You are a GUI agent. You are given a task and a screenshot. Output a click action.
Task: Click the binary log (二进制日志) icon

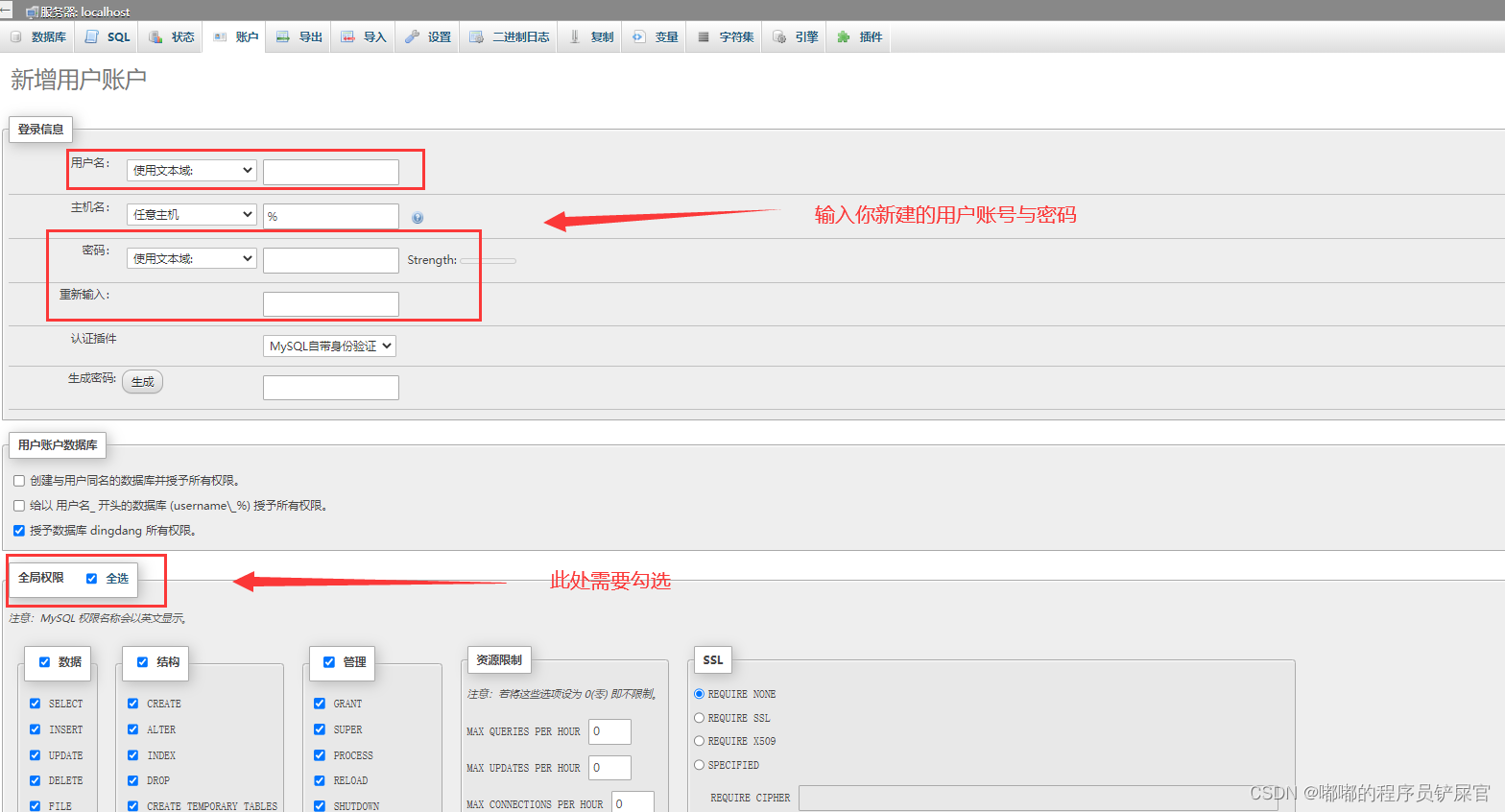pyautogui.click(x=476, y=36)
